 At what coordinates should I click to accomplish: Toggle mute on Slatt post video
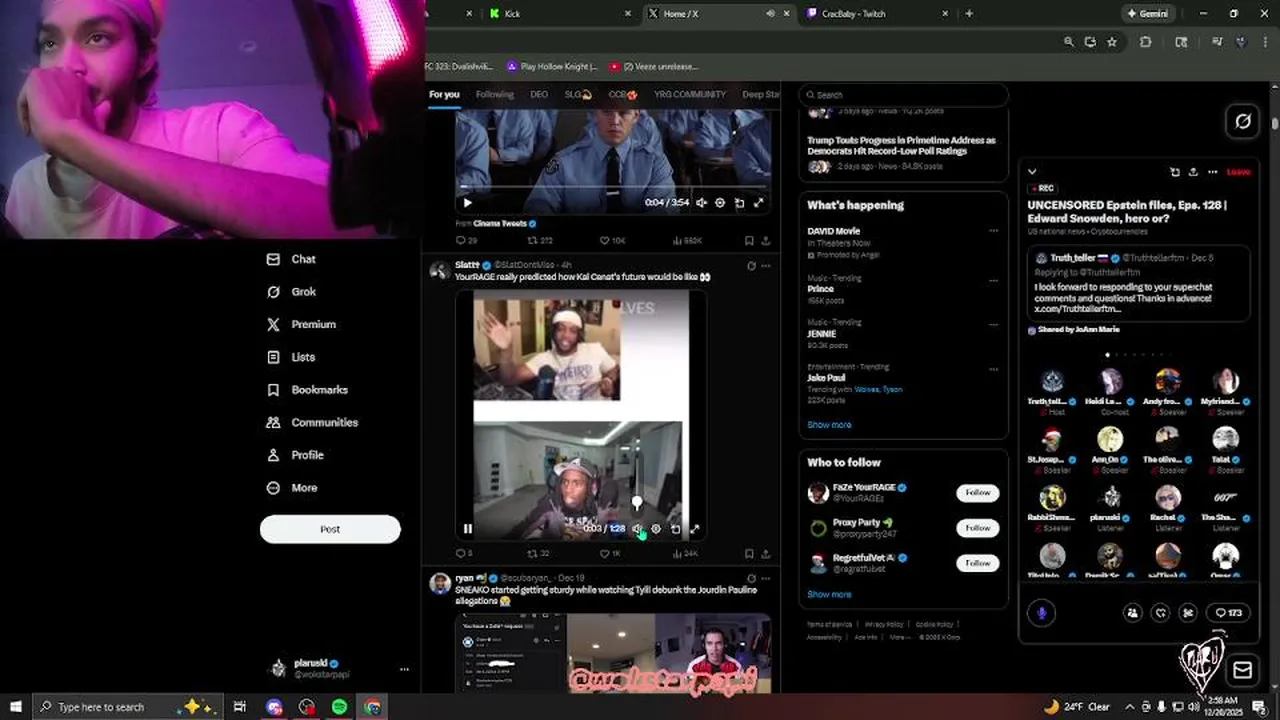point(637,529)
